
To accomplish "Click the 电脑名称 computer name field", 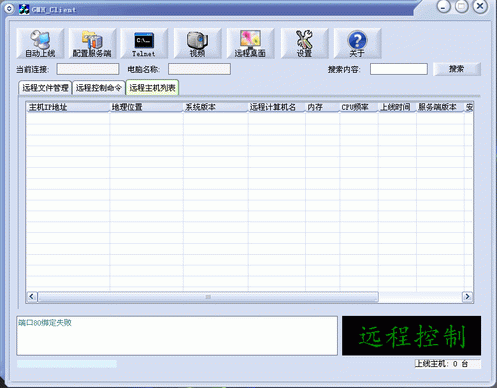I will [x=199, y=69].
